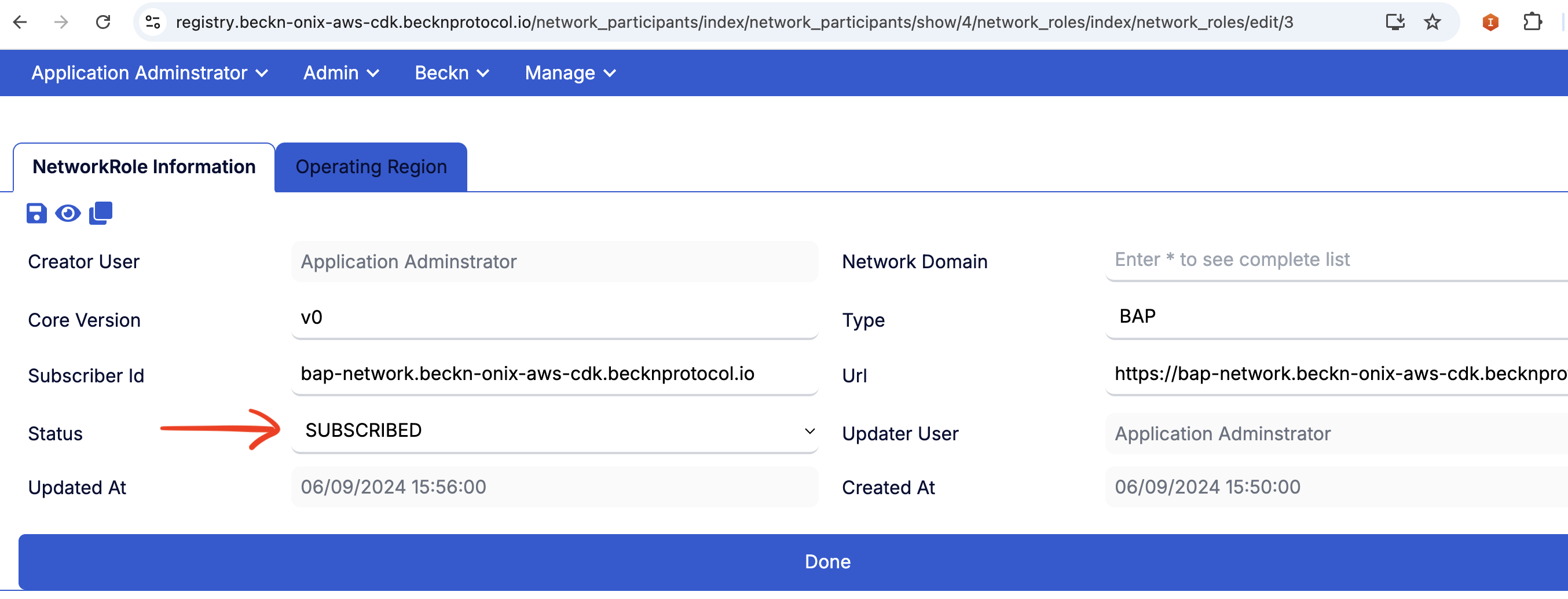Click the browser back arrow
1568x599 pixels.
pos(20,23)
